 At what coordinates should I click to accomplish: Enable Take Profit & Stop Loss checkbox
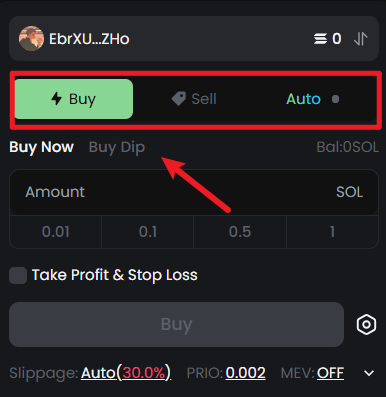pyautogui.click(x=18, y=275)
